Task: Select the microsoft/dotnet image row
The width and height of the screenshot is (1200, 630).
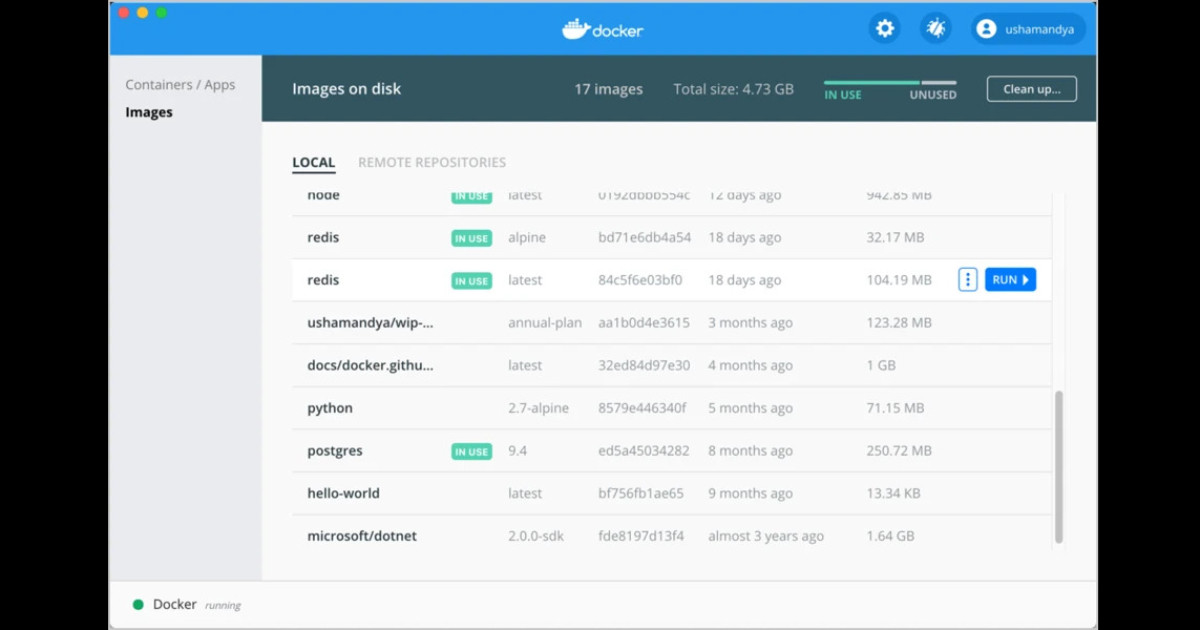Action: point(672,536)
